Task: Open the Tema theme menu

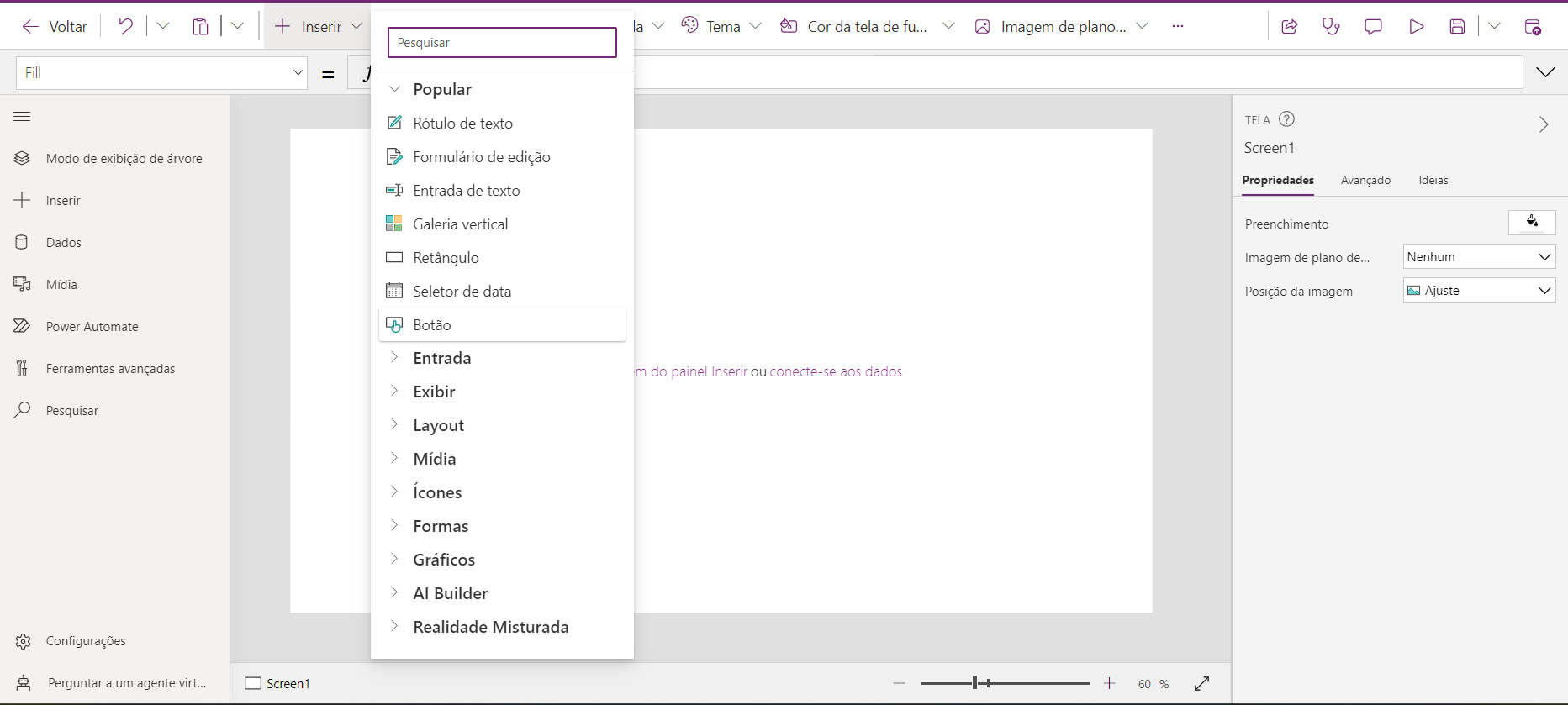Action: pyautogui.click(x=721, y=26)
